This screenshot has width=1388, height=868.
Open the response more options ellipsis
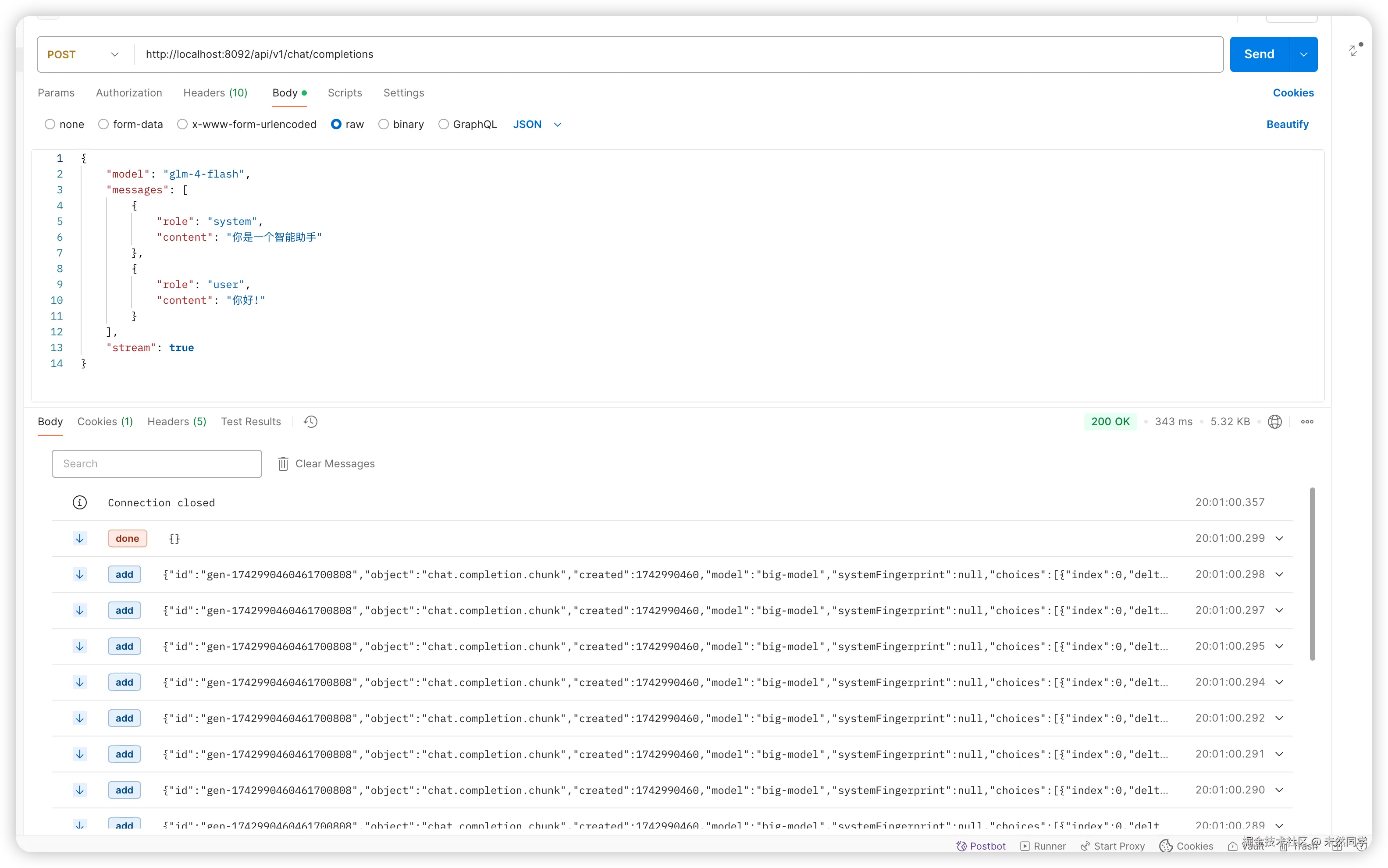coord(1307,422)
